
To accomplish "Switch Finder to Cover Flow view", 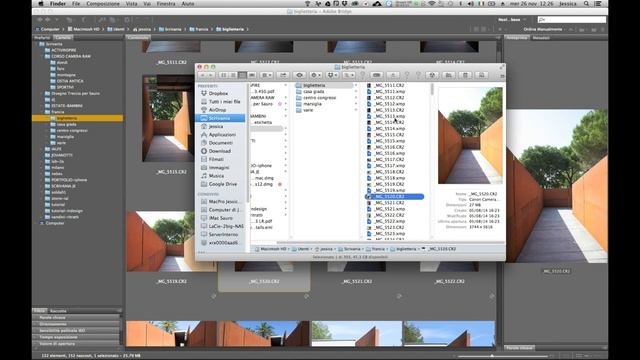I will click(x=252, y=75).
